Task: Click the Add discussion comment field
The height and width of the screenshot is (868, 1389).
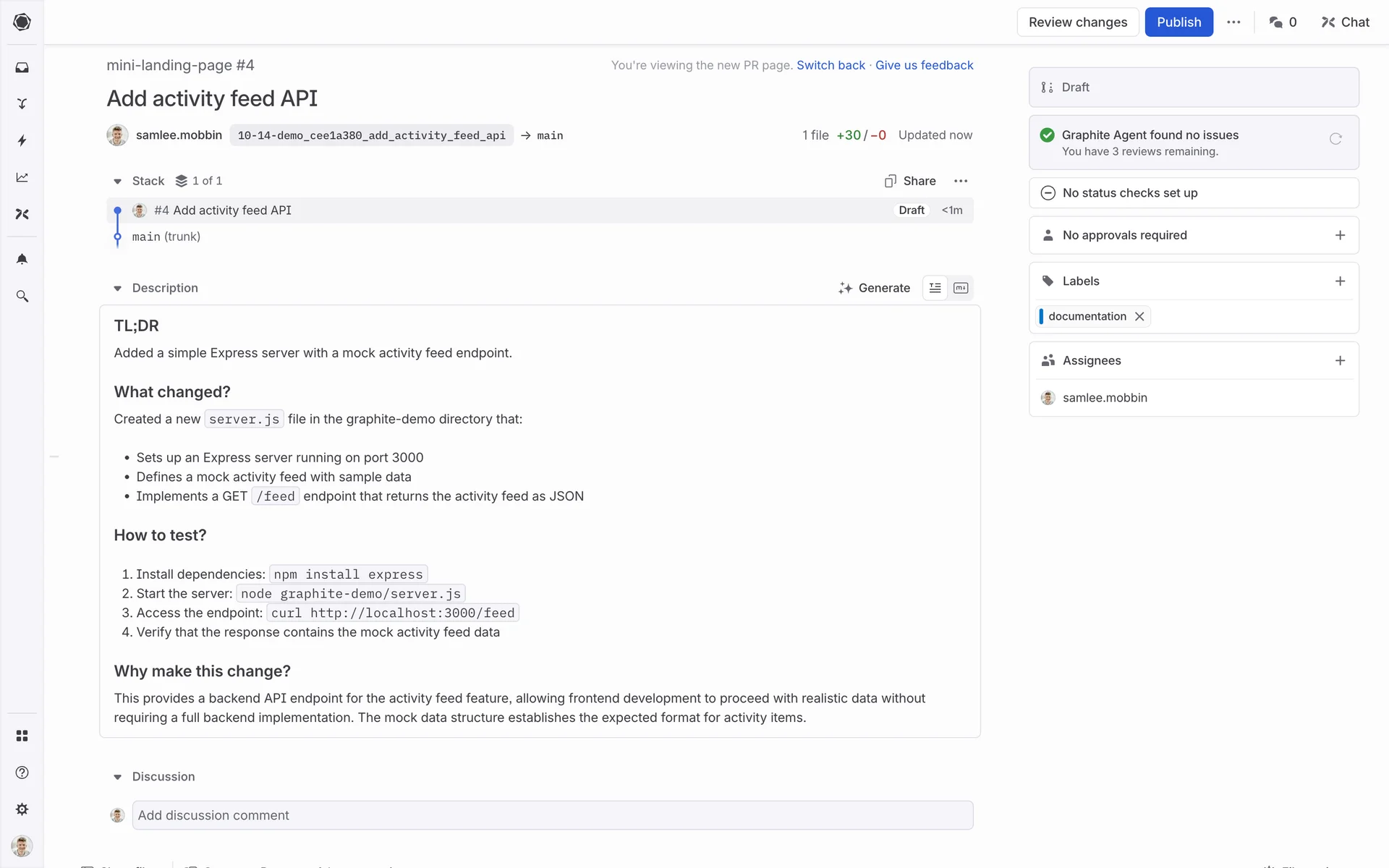Action: point(552,815)
